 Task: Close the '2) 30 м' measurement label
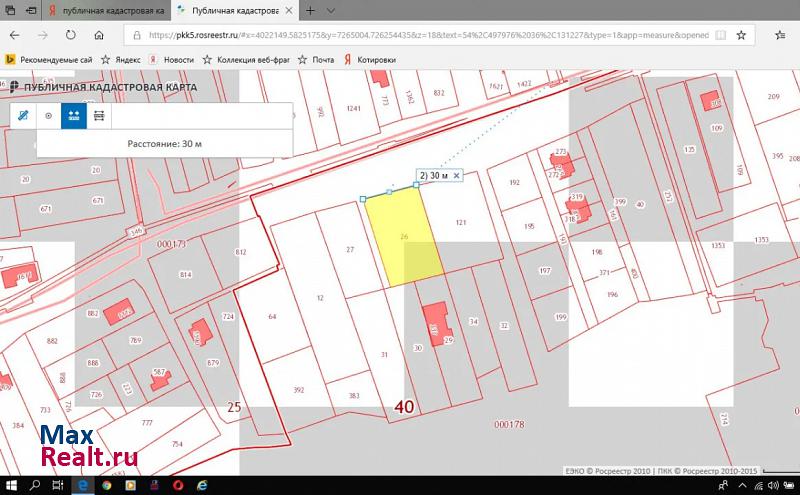click(457, 175)
